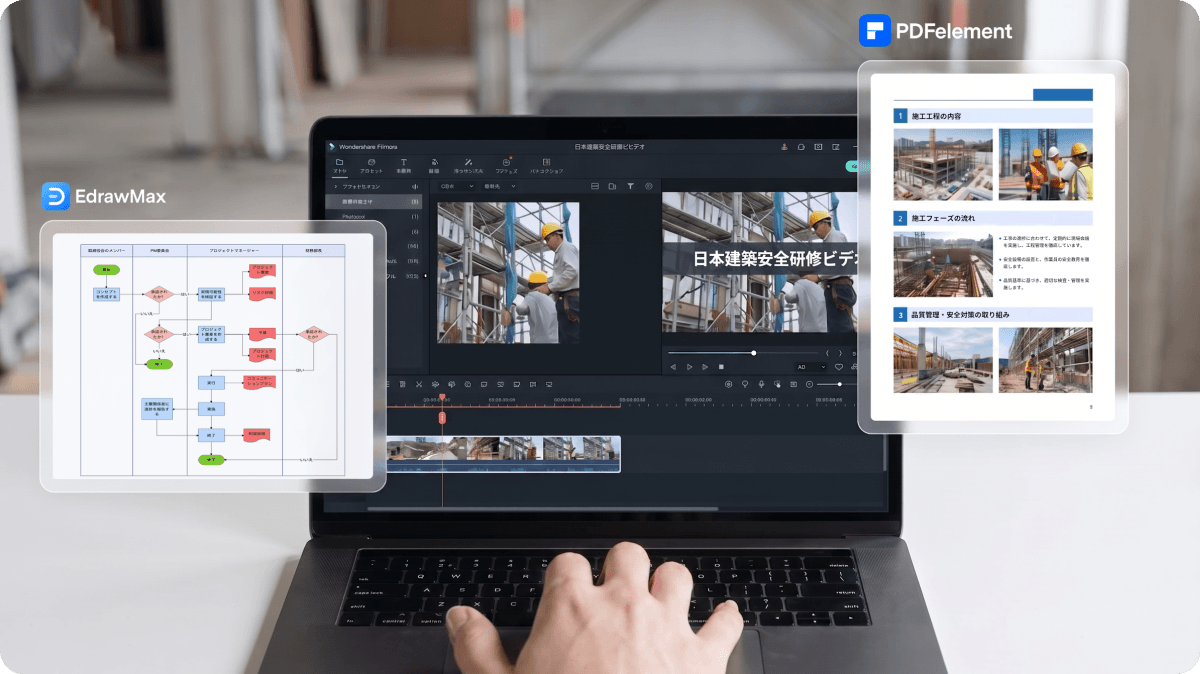This screenshot has height=674, width=1200.
Task: Select the video clip on the timeline track
Action: pyautogui.click(x=503, y=453)
